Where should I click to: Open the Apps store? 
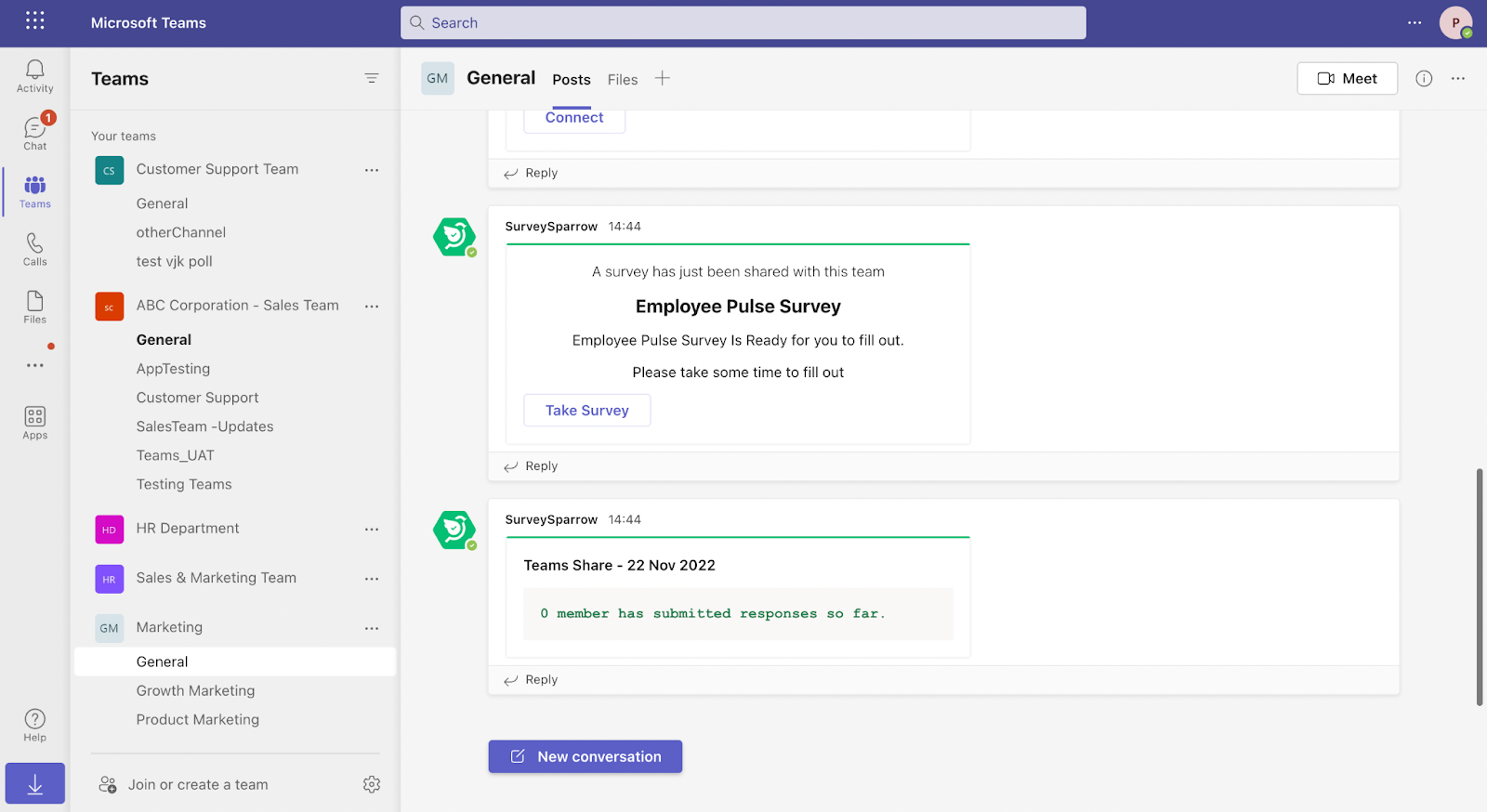point(35,423)
